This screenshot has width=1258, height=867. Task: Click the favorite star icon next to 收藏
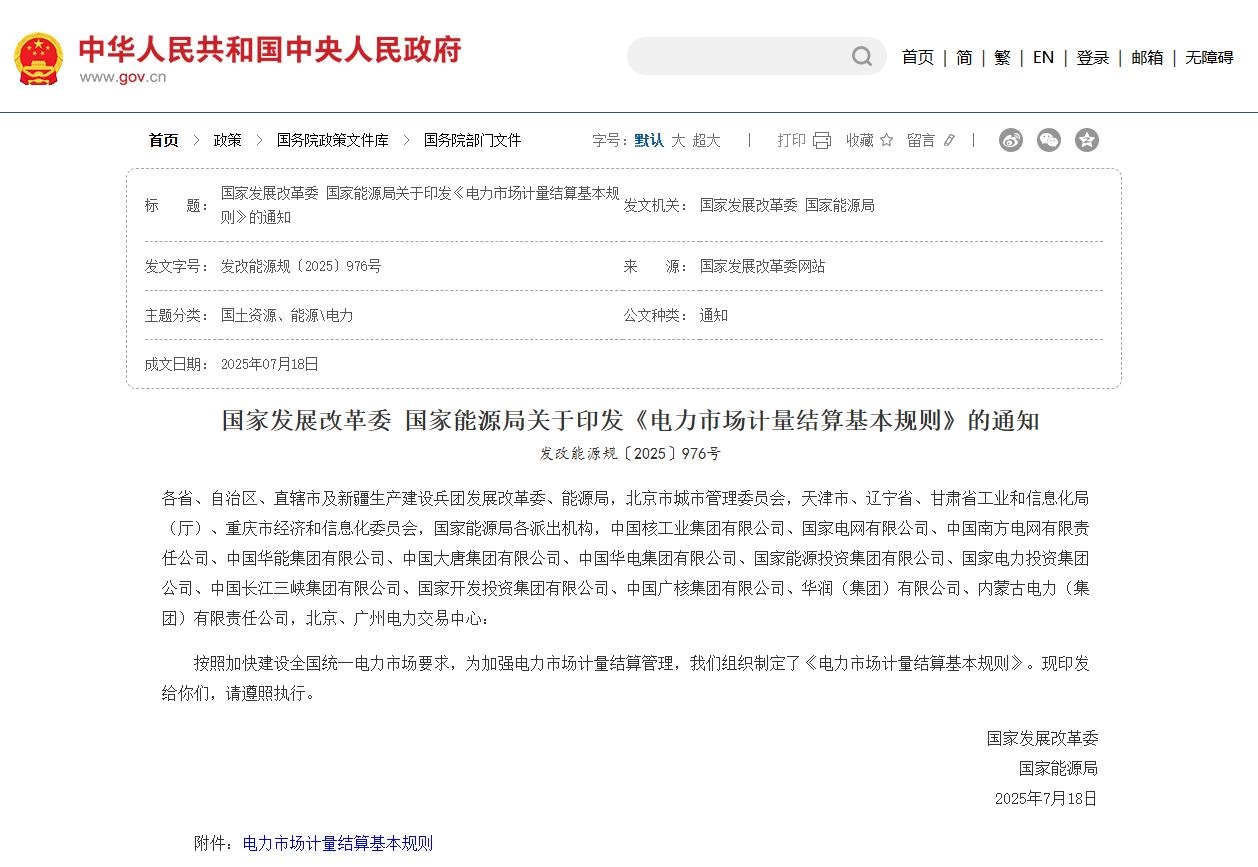(886, 140)
